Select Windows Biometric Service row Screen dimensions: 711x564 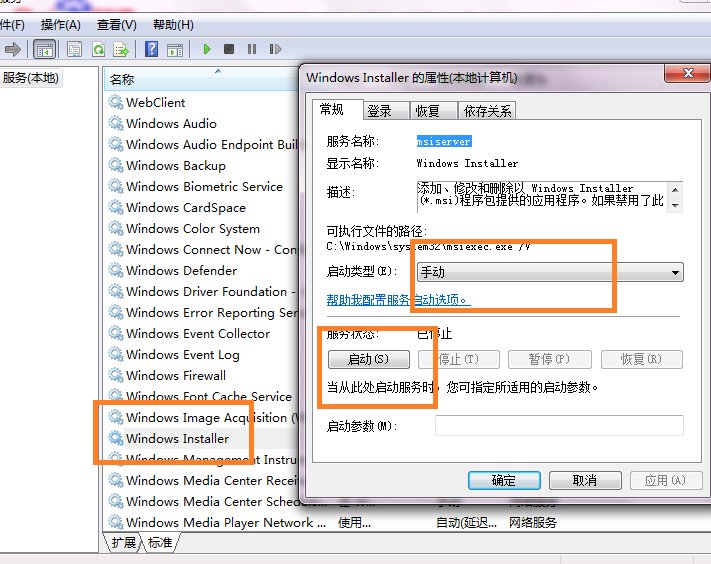pos(204,186)
